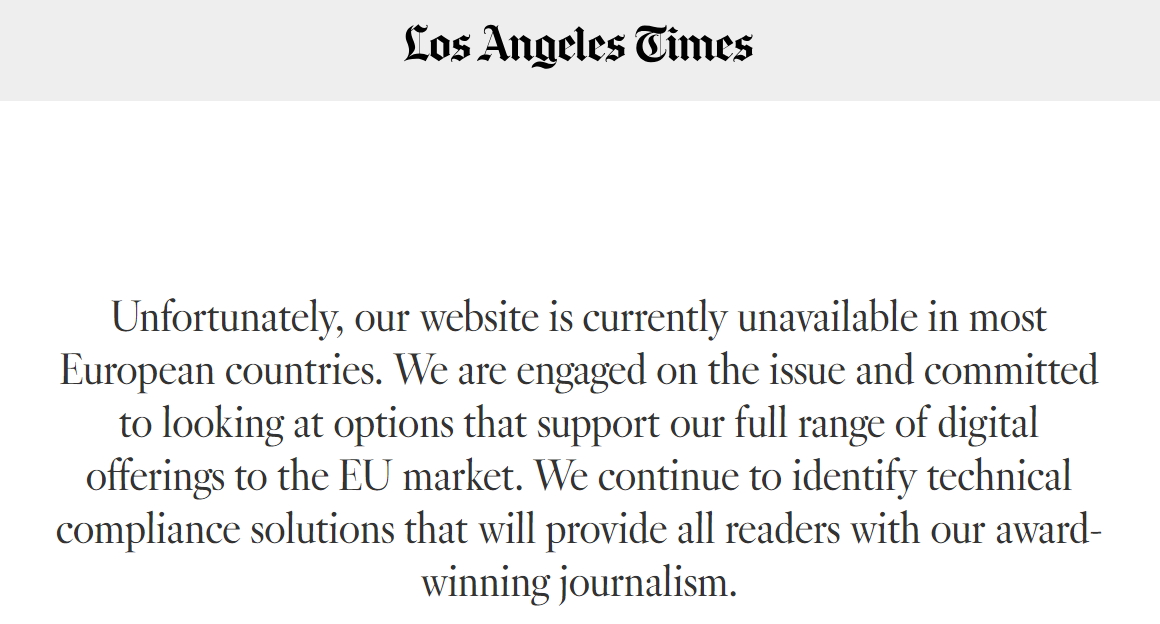The image size is (1160, 624).
Task: Click the Los Angeles Times logo
Action: [x=579, y=45]
